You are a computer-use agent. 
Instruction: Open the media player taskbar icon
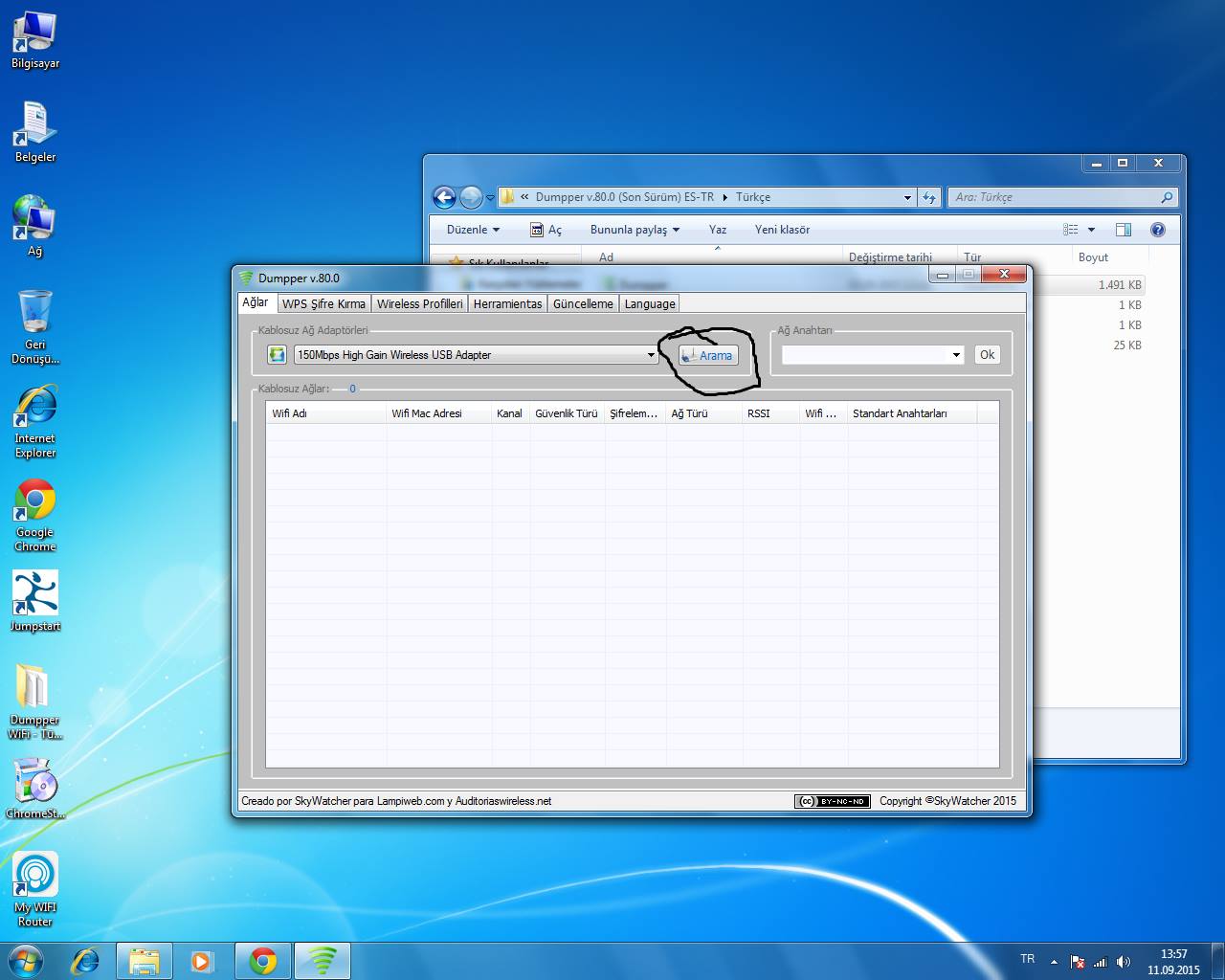(202, 960)
